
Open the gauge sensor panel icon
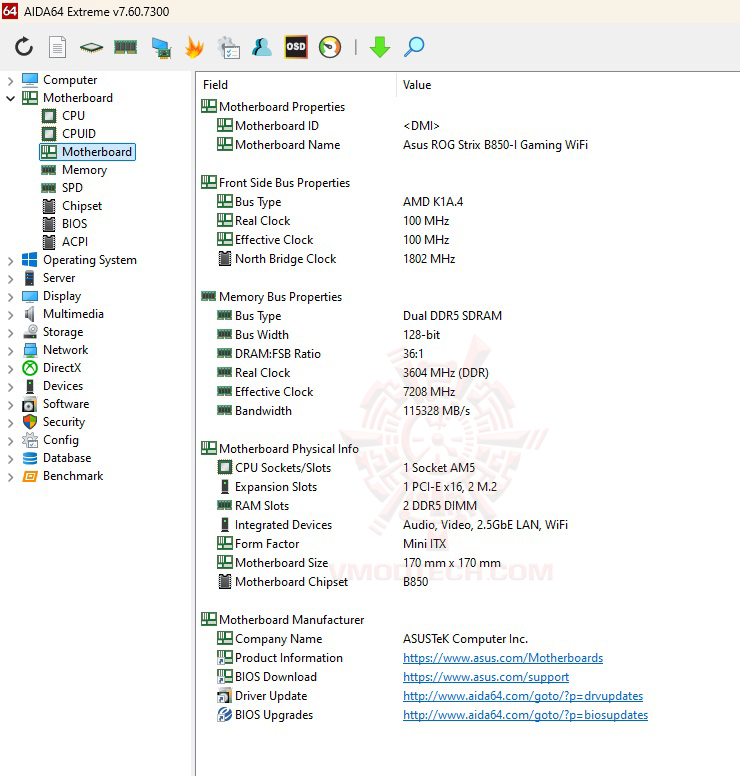tap(330, 47)
